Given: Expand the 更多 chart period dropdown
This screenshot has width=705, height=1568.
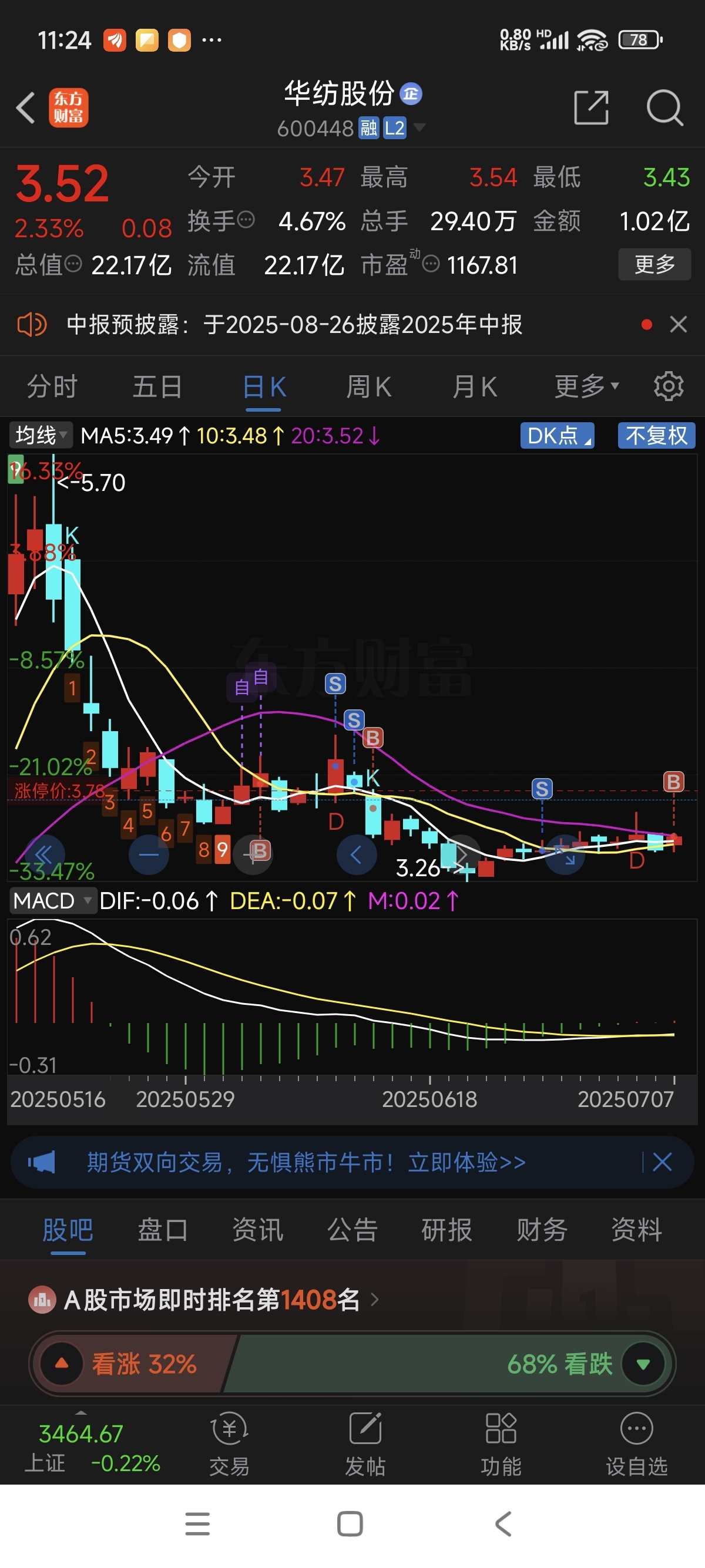Looking at the screenshot, I should (x=586, y=386).
